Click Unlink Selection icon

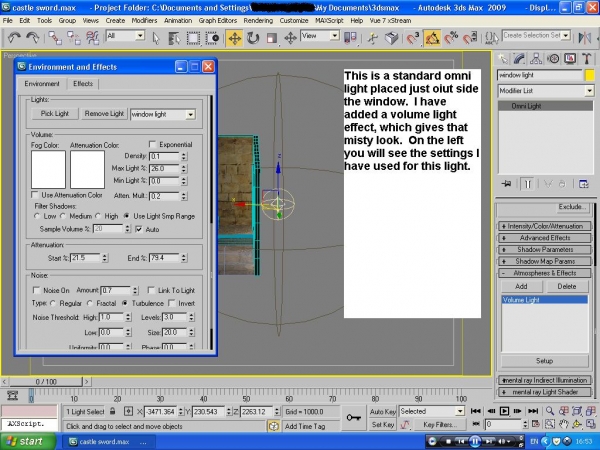coord(73,38)
